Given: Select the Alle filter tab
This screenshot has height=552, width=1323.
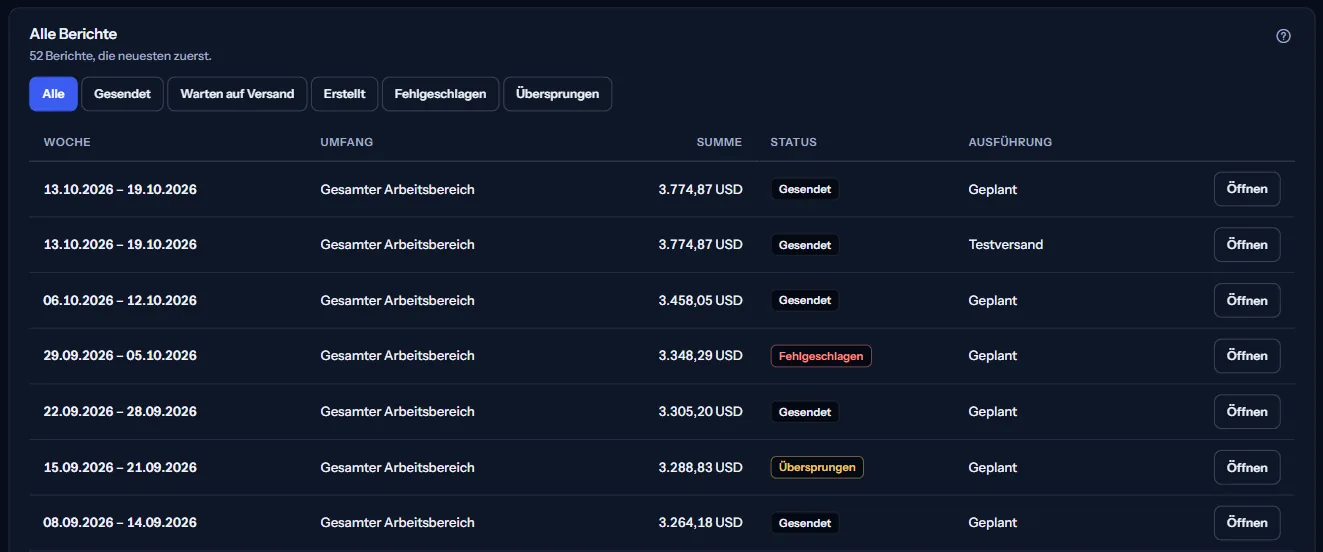Looking at the screenshot, I should click(x=53, y=94).
